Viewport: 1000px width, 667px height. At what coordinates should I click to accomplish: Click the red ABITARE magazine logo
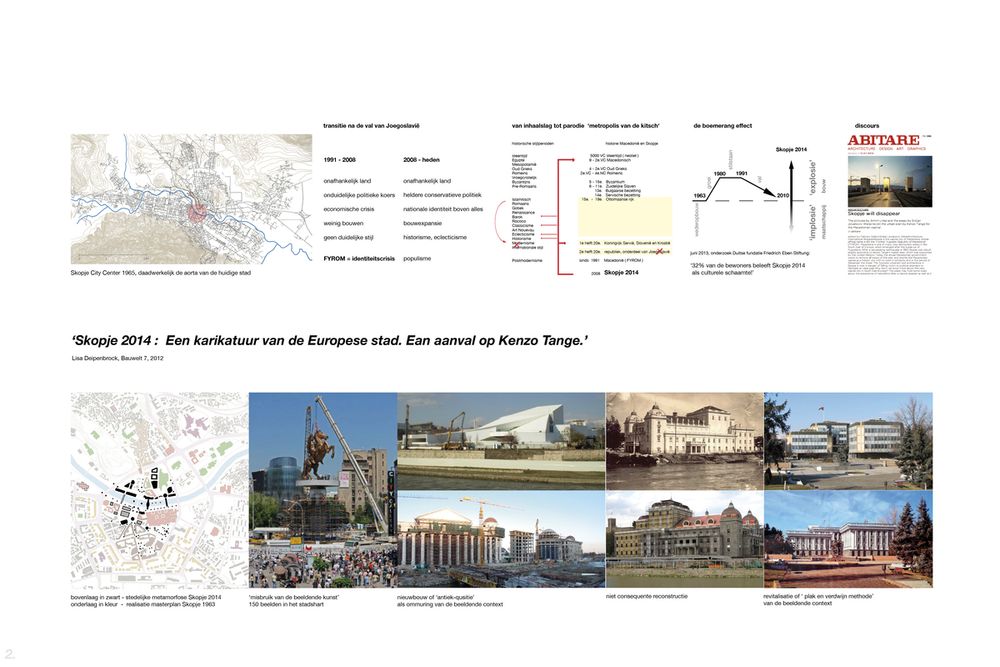click(x=884, y=140)
